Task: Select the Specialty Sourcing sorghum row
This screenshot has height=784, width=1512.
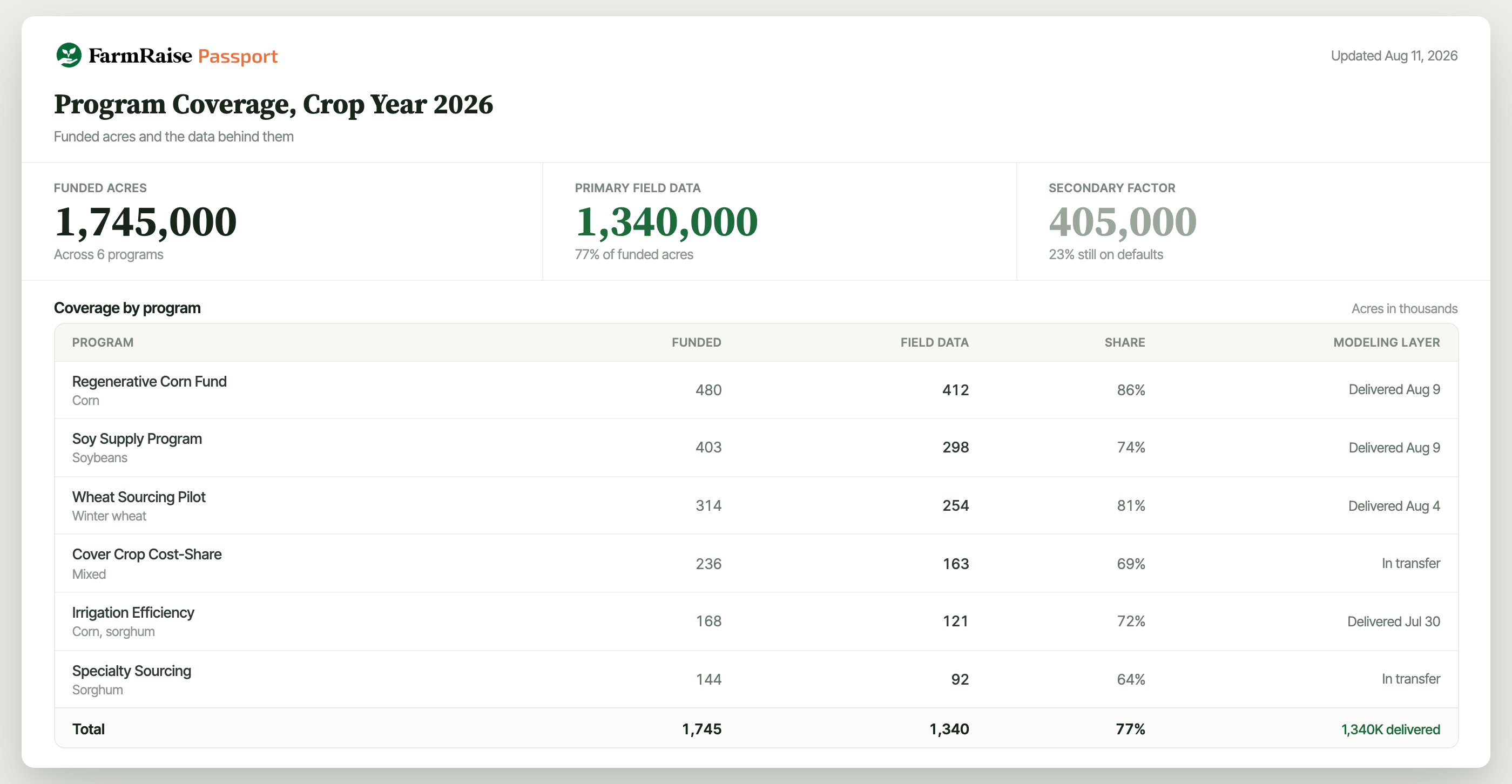Action: 756,679
